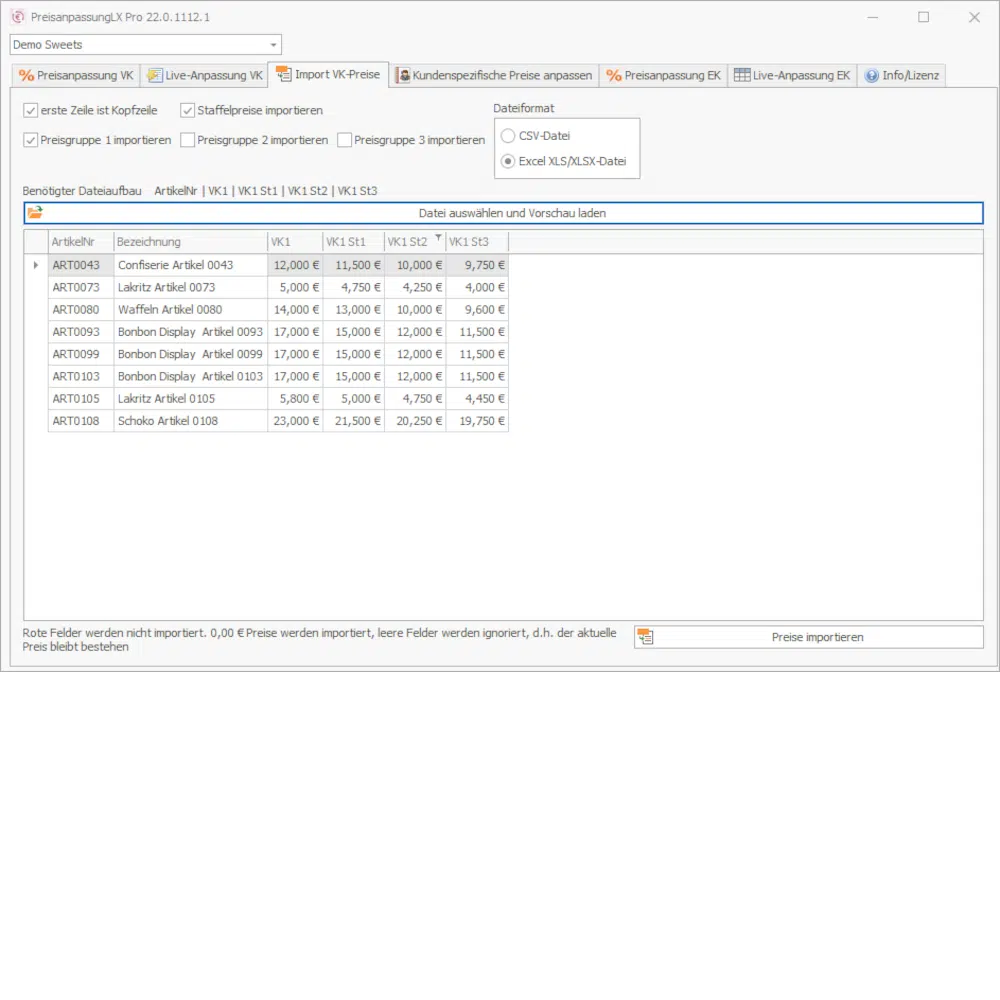Viewport: 1000px width, 1000px height.
Task: Click 'Datei auswählen und Vorschau laden' button
Action: [511, 213]
